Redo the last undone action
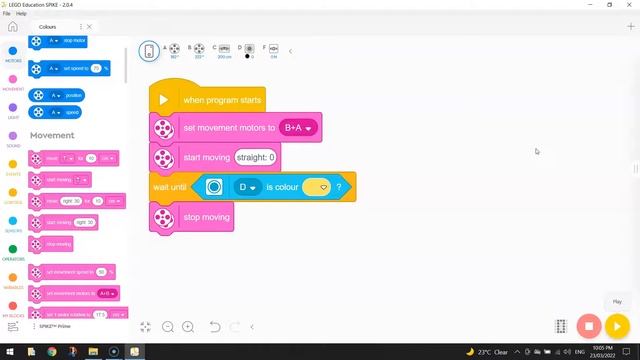Image resolution: width=640 pixels, height=360 pixels. click(x=235, y=327)
